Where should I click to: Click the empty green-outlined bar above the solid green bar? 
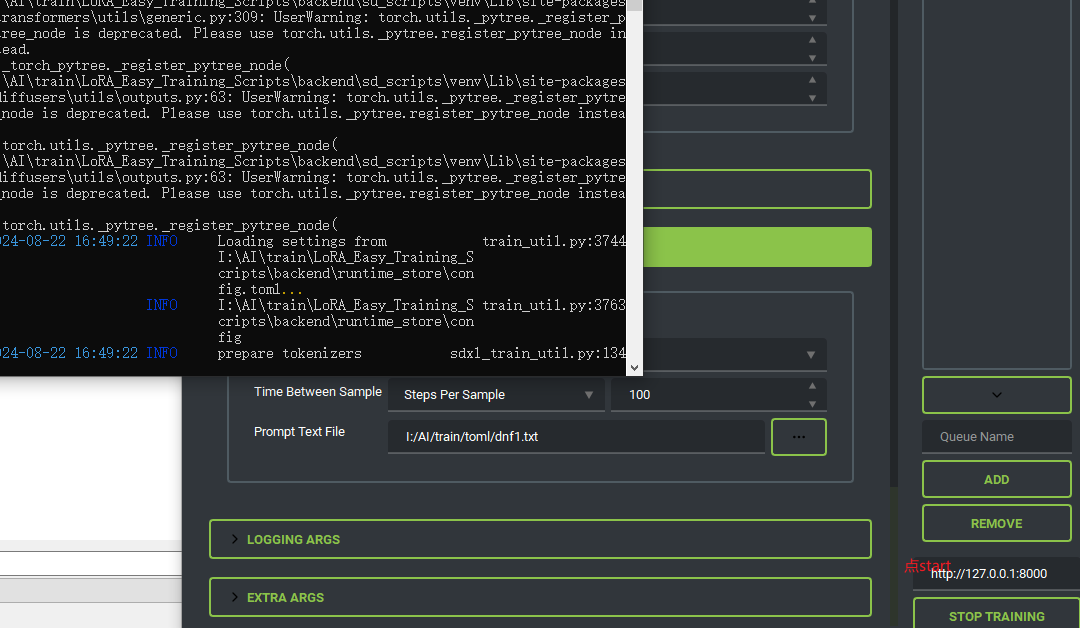click(750, 189)
